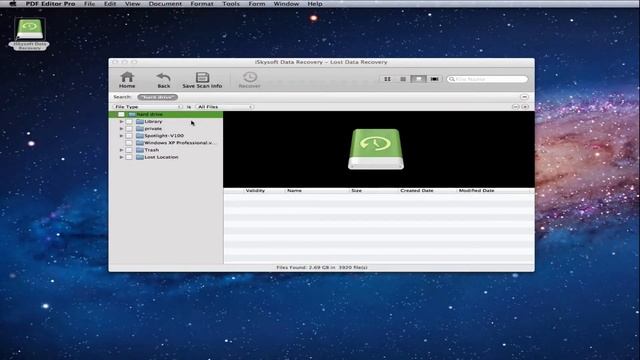Screen dimensions: 640x360
Task: Sort by Size column header
Action: 356,191
